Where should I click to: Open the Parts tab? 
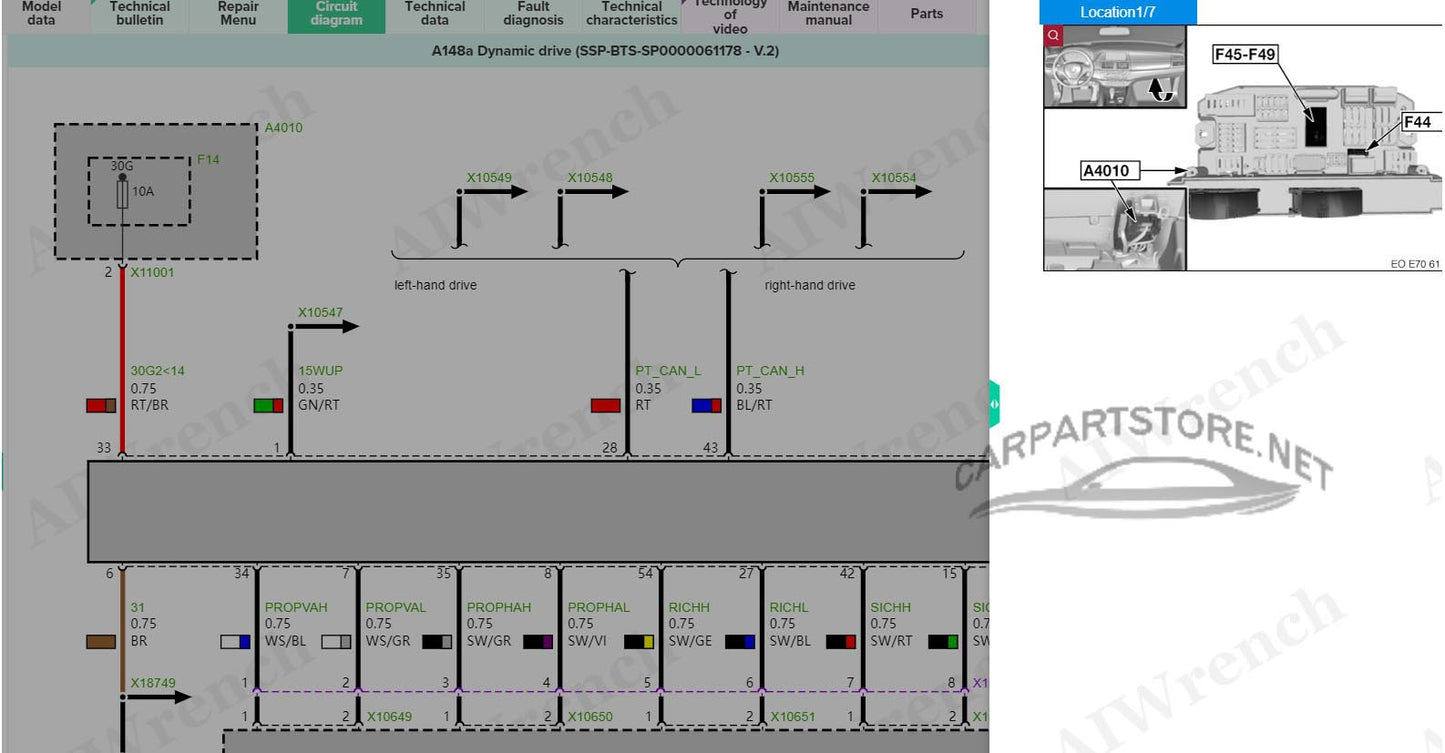tap(926, 14)
